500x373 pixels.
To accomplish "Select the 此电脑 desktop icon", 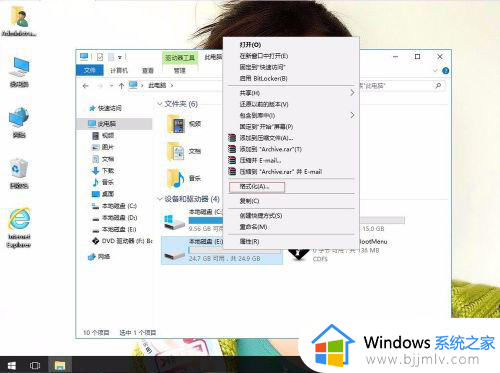I will [19, 72].
